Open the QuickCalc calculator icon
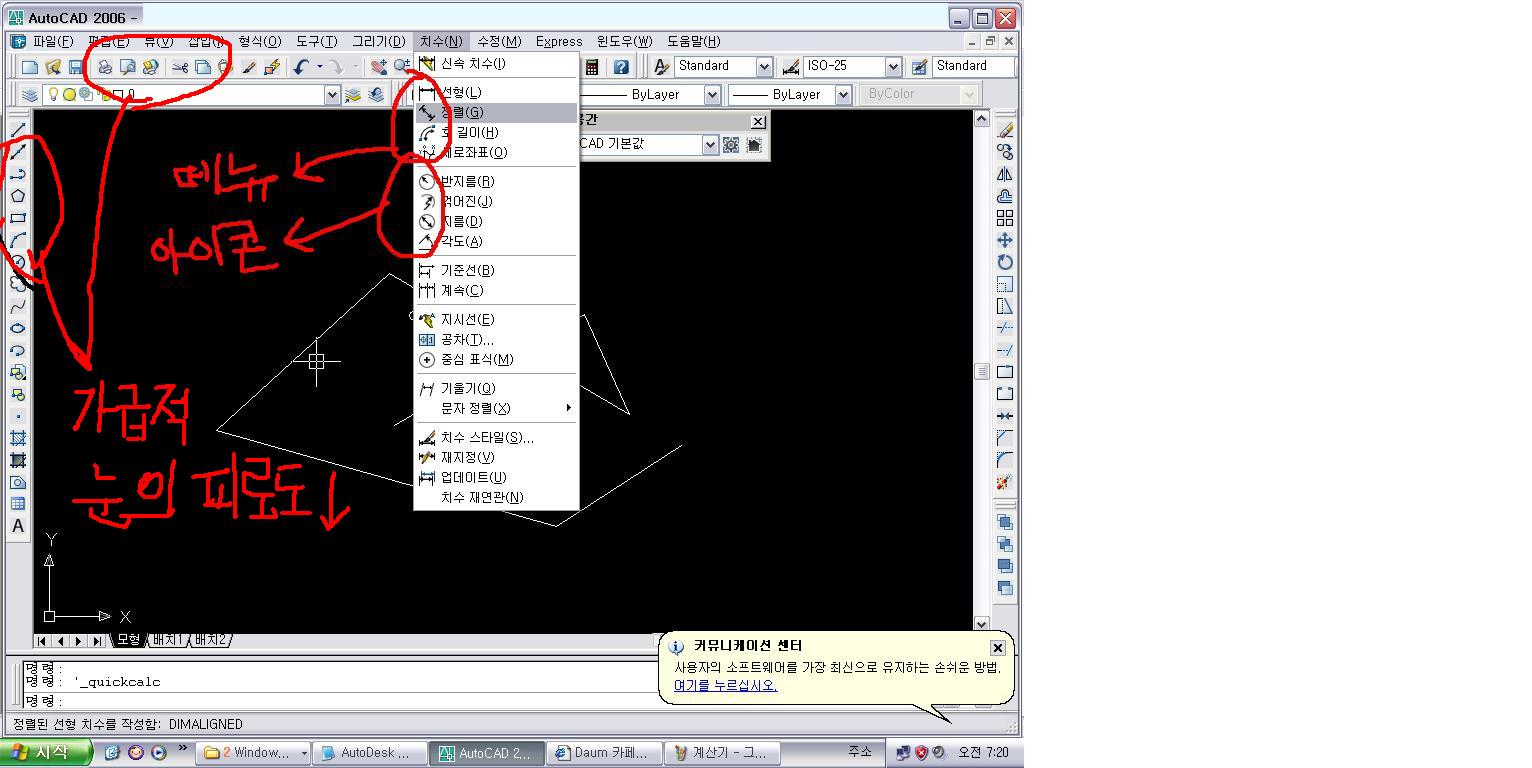The image size is (1532, 768). coord(592,67)
